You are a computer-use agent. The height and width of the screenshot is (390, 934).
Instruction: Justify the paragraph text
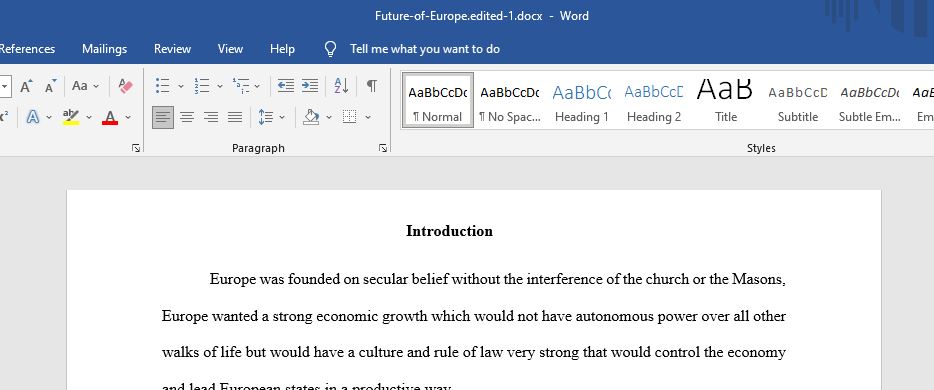[235, 117]
